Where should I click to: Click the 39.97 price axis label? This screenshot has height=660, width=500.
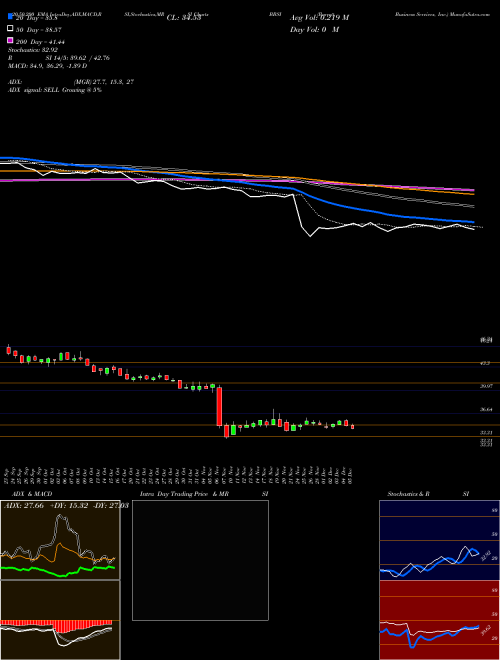click(x=486, y=386)
